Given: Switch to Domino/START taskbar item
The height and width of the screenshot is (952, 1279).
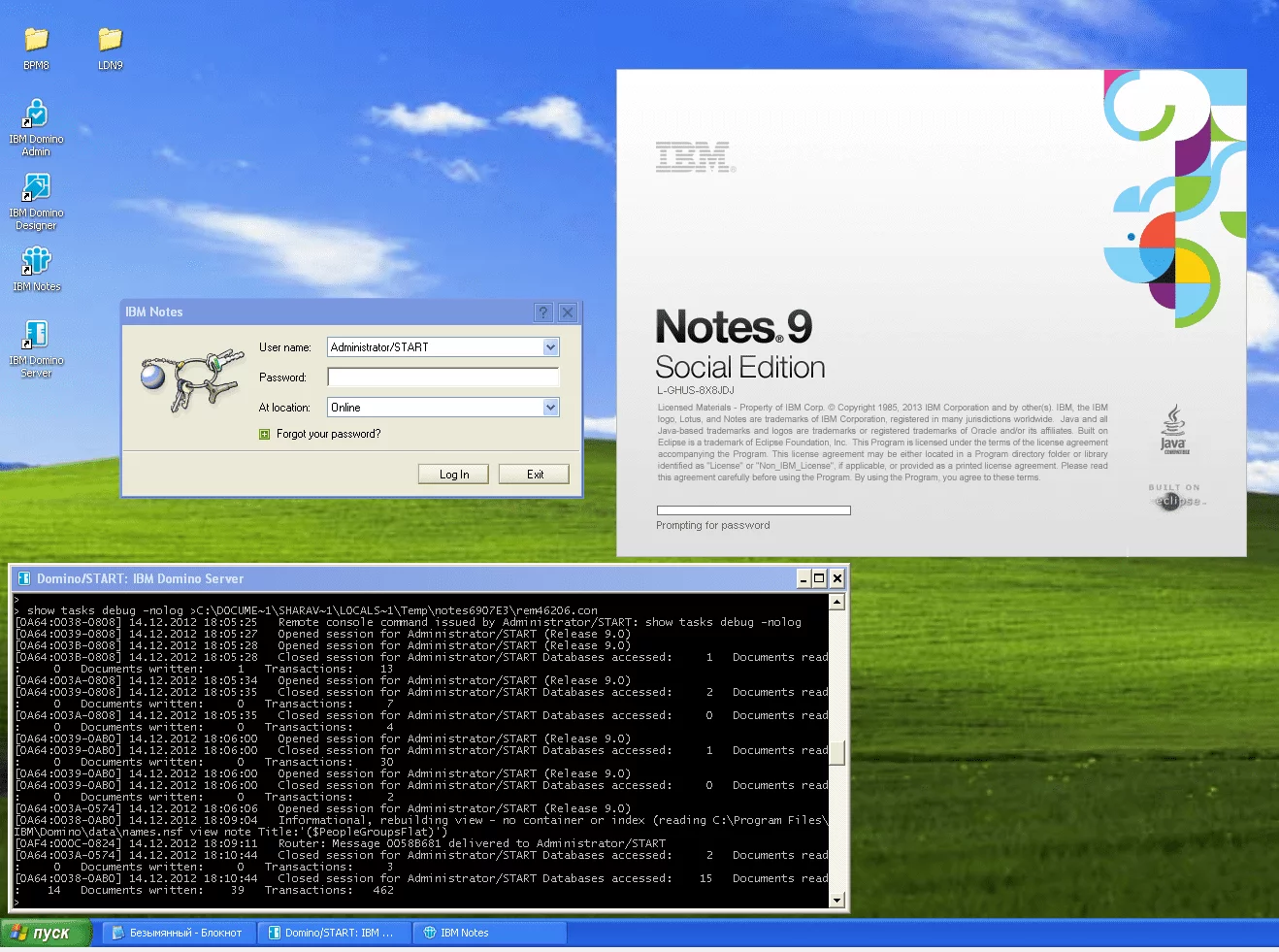Looking at the screenshot, I should click(x=331, y=933).
